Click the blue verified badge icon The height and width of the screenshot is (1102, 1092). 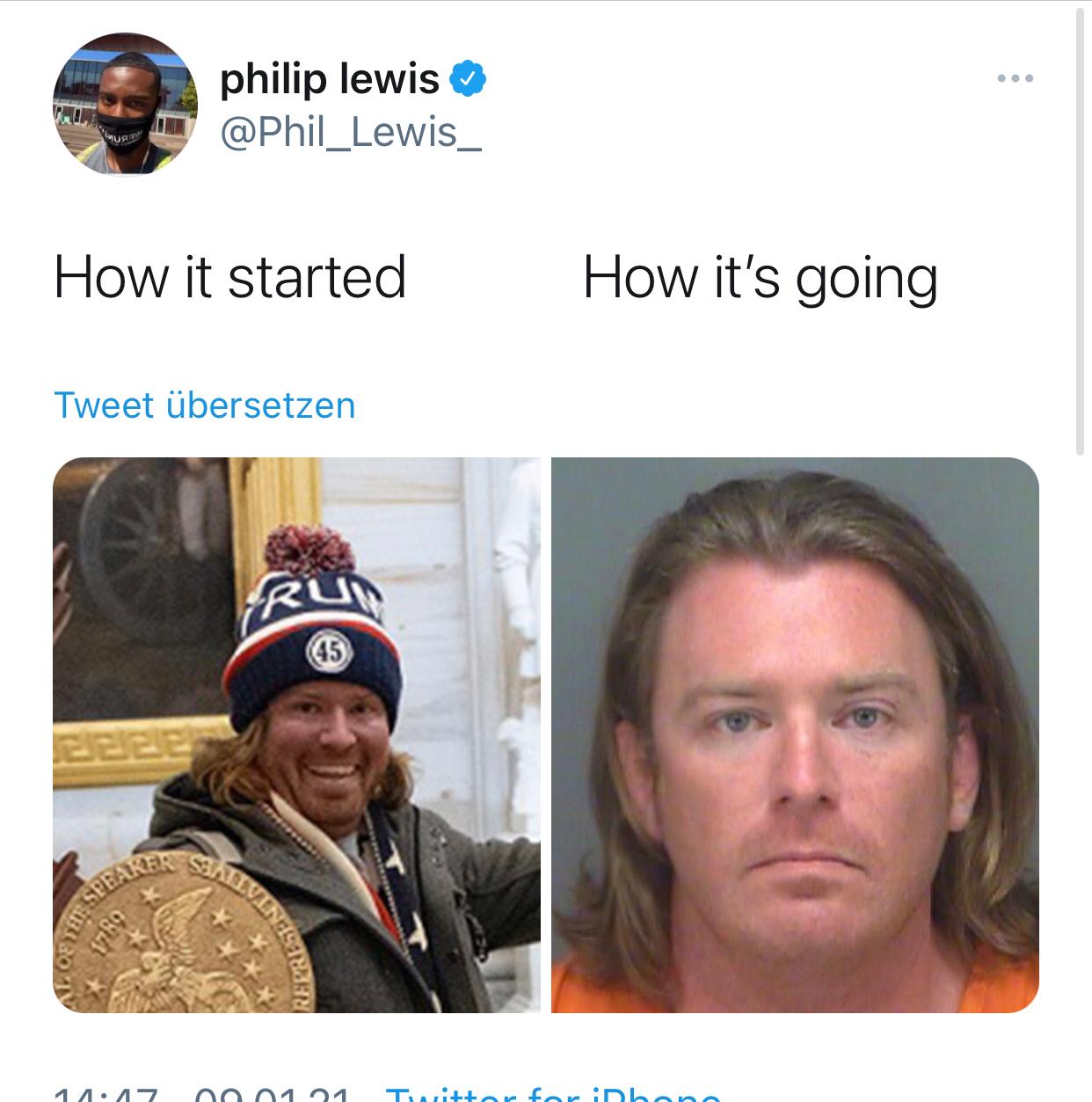tap(468, 80)
